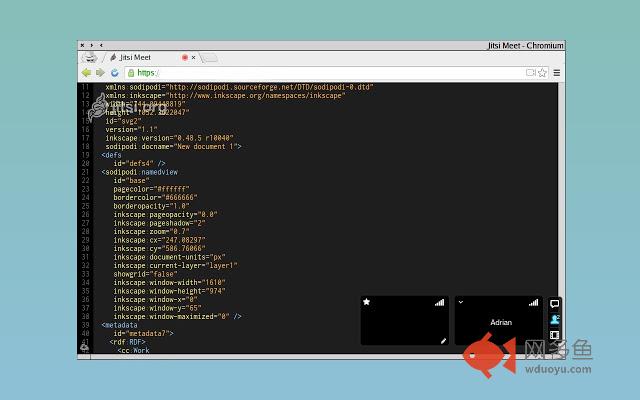Reload the Jitsi Meet page
Screen dimensions: 640x400
pyautogui.click(x=115, y=73)
